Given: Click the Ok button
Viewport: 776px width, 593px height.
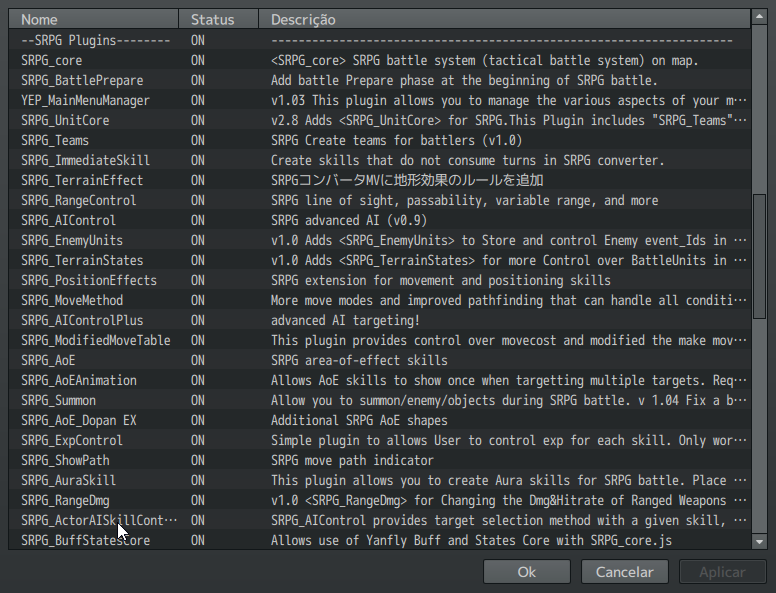Looking at the screenshot, I should [527, 572].
